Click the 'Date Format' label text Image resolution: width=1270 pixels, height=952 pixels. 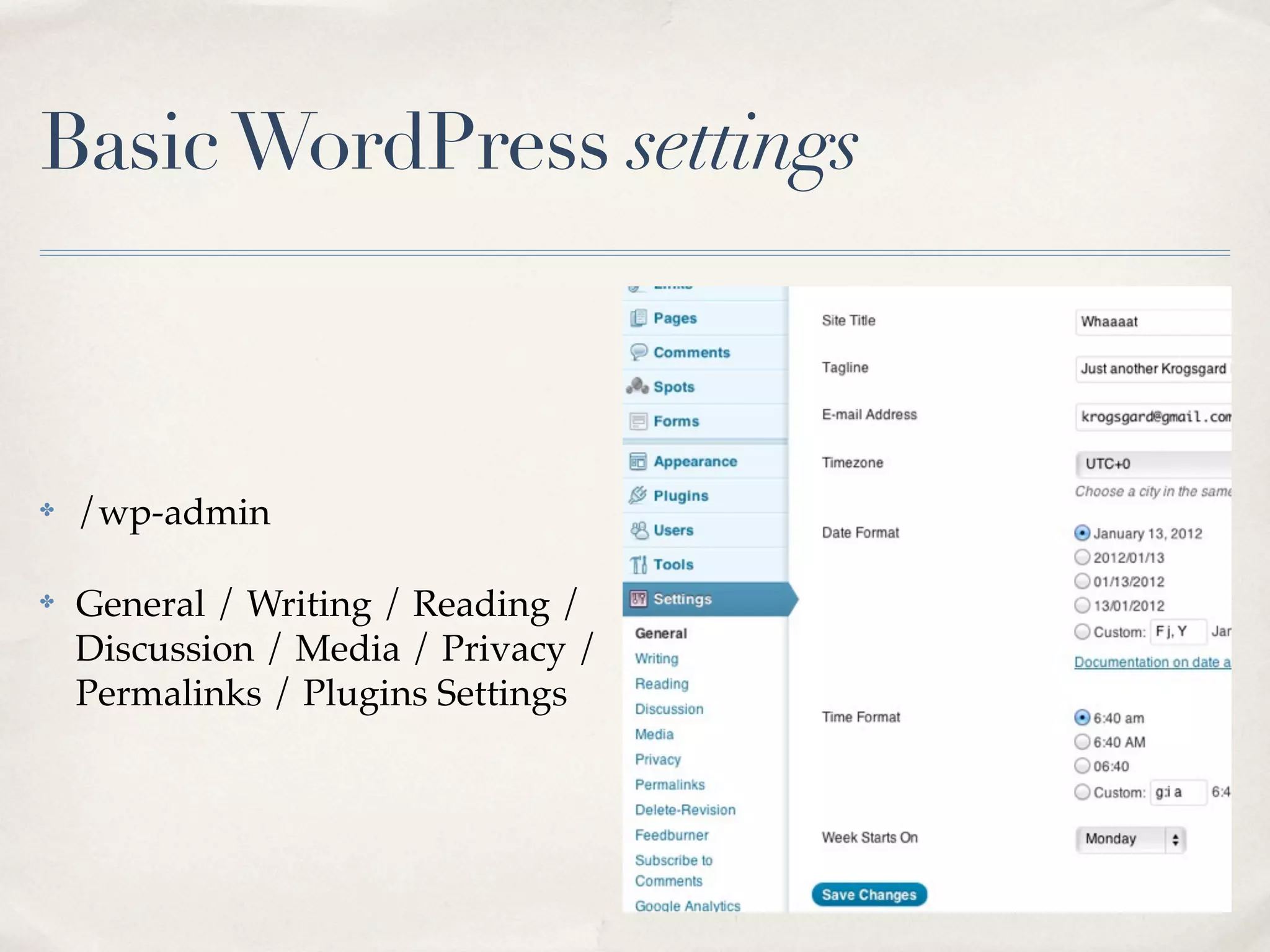click(x=860, y=532)
